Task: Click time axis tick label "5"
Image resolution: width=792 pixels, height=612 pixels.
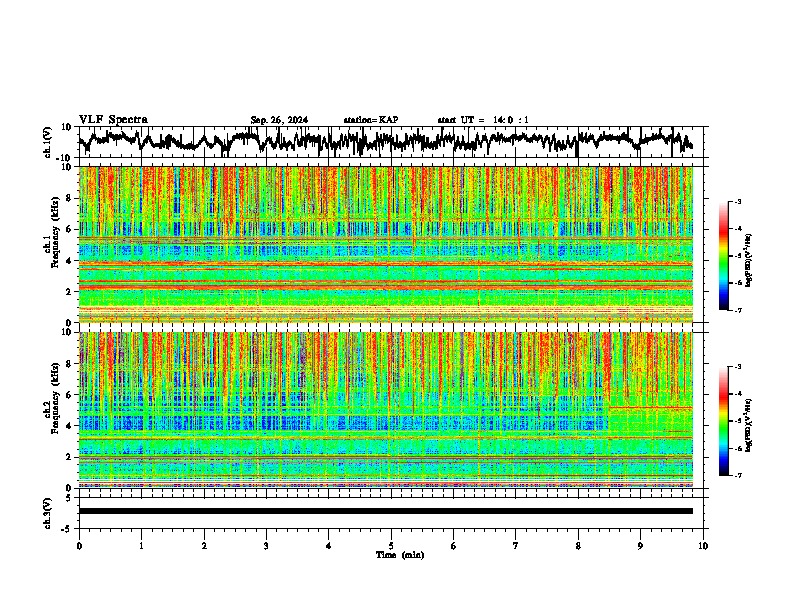Action: point(391,546)
